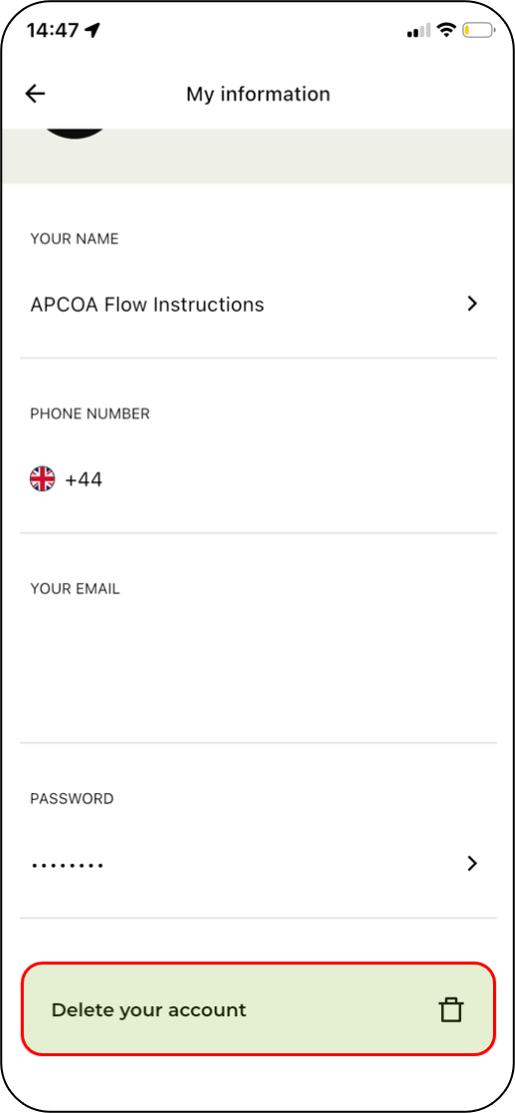Tap the PHONE NUMBER label
515x1113 pixels.
(90, 414)
